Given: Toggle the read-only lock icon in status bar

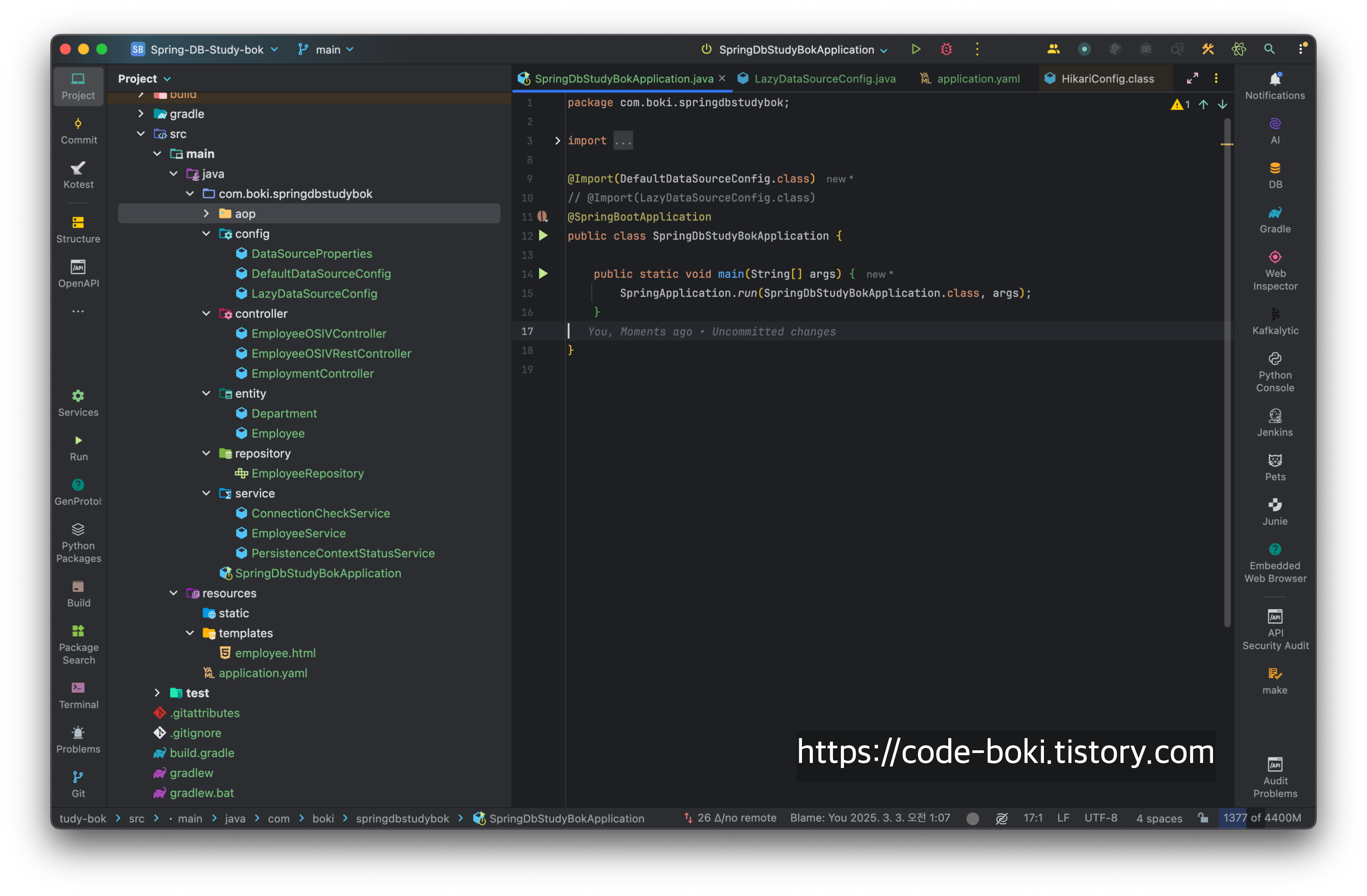Looking at the screenshot, I should pos(1203,818).
